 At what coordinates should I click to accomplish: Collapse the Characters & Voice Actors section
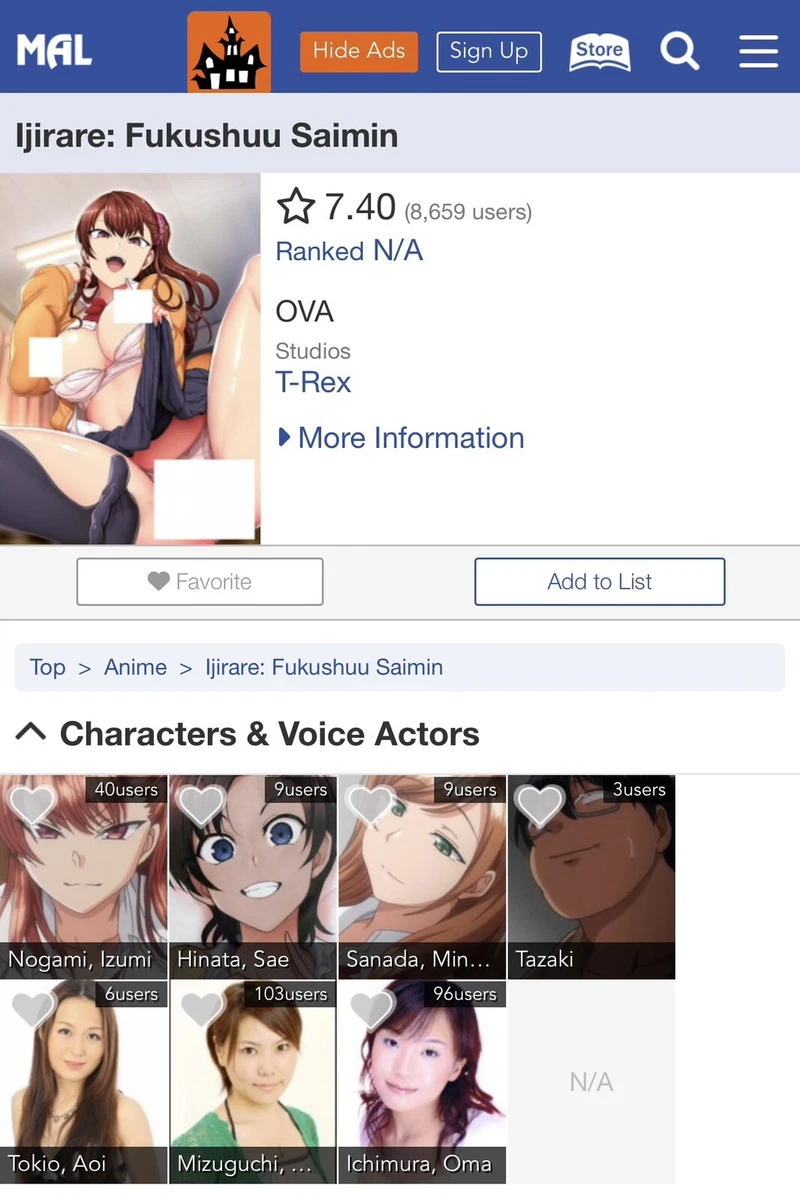(31, 733)
